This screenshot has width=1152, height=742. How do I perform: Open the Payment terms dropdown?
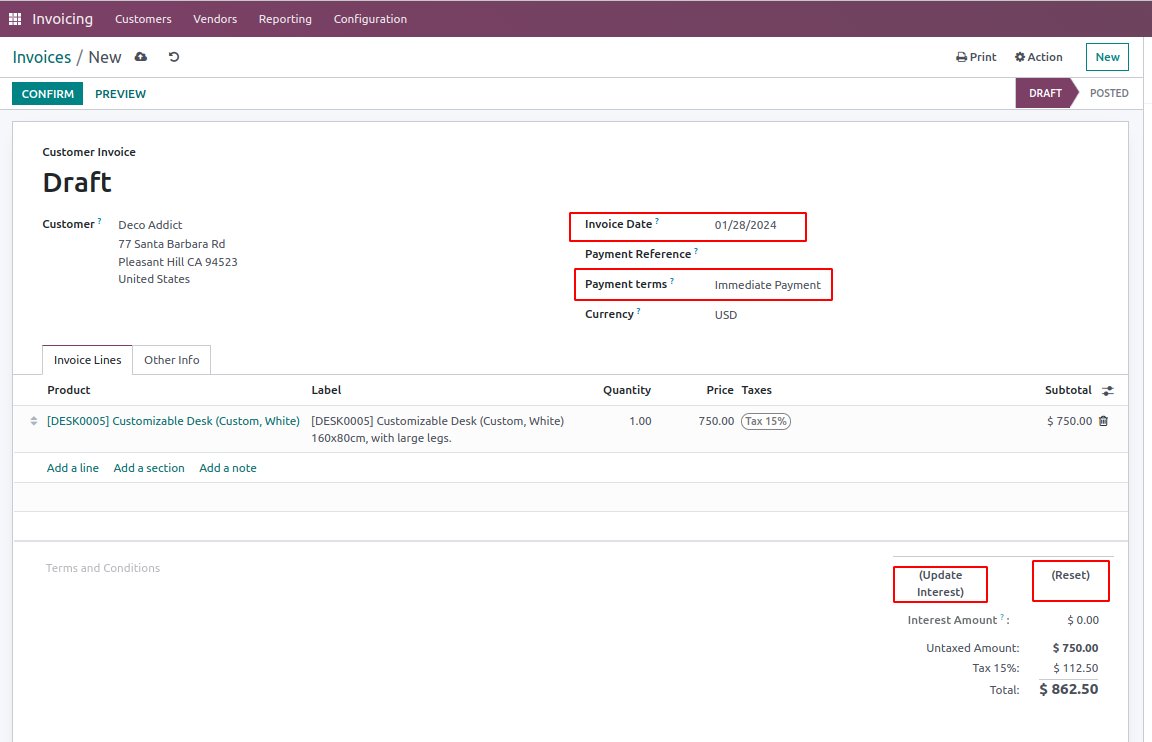coord(767,285)
